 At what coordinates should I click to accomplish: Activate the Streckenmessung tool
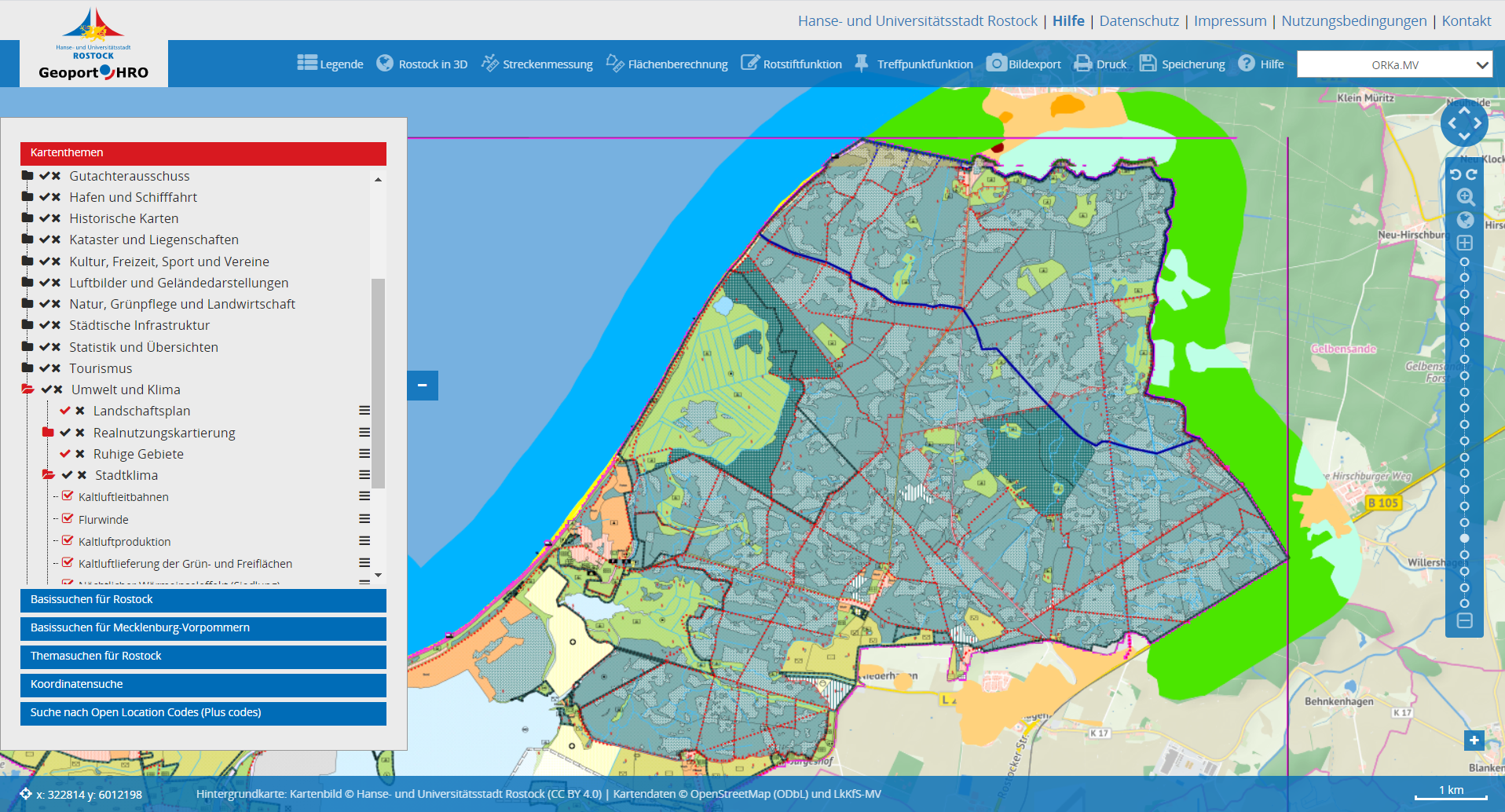coord(537,64)
